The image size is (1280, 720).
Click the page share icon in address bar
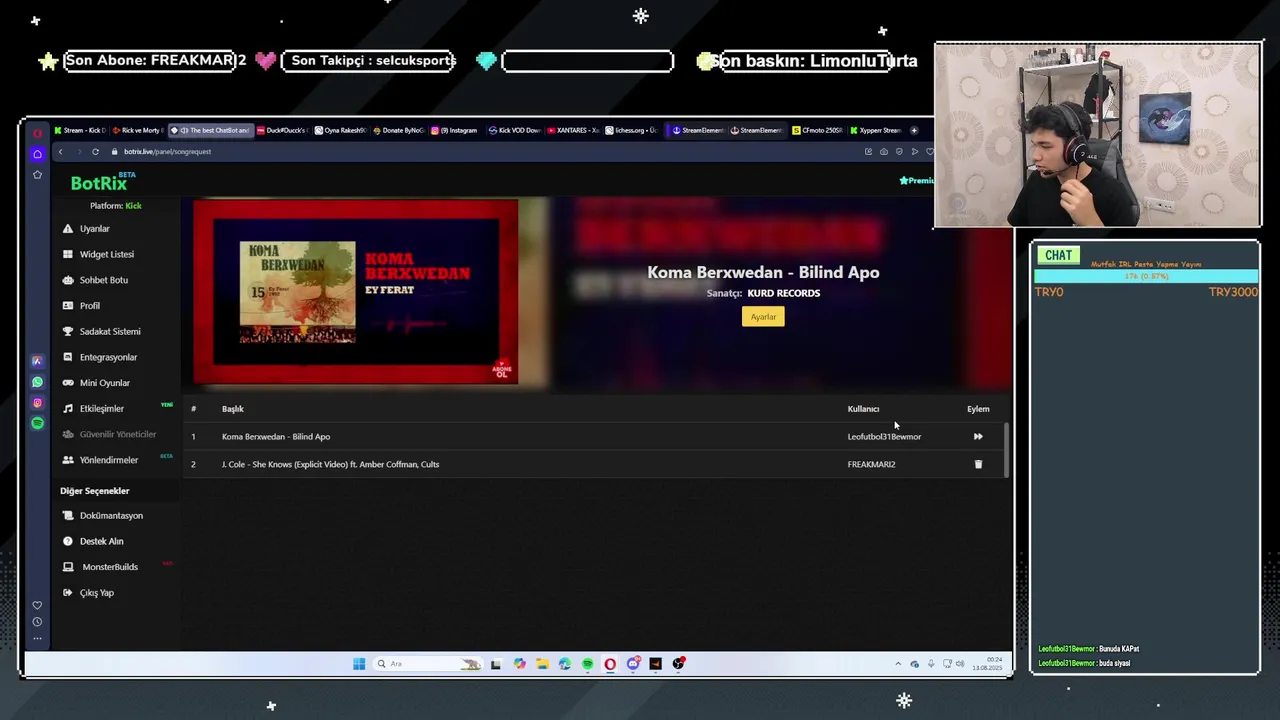pos(868,152)
